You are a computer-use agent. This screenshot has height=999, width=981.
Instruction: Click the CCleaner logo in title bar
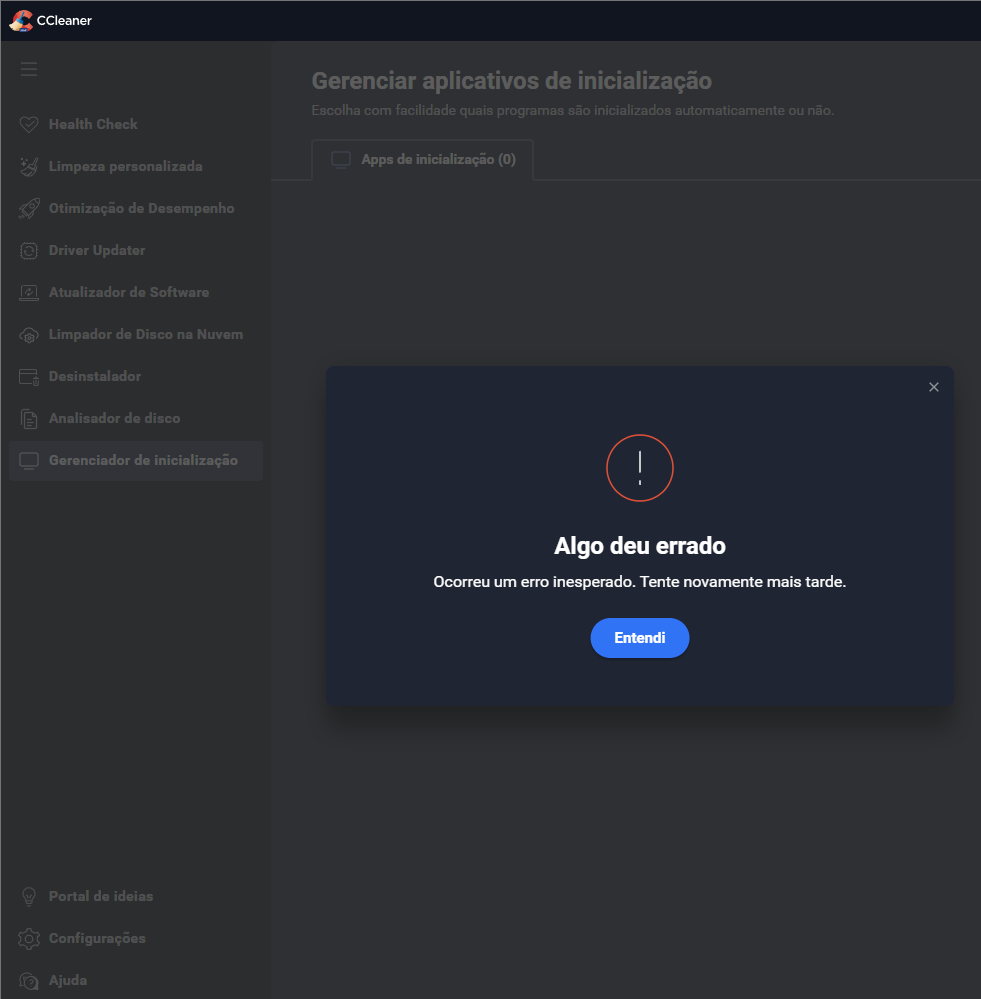pos(21,20)
